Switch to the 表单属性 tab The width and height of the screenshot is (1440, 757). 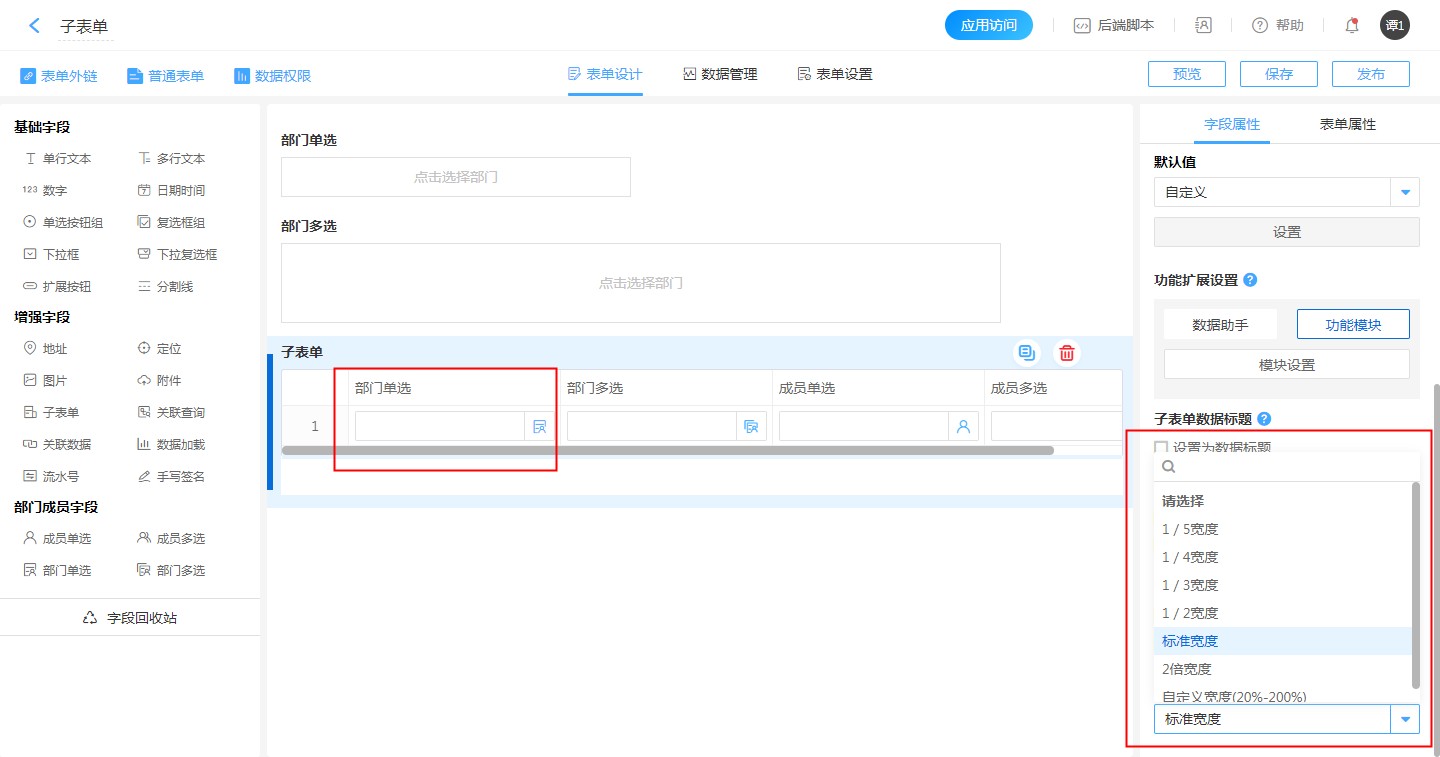pos(1347,124)
